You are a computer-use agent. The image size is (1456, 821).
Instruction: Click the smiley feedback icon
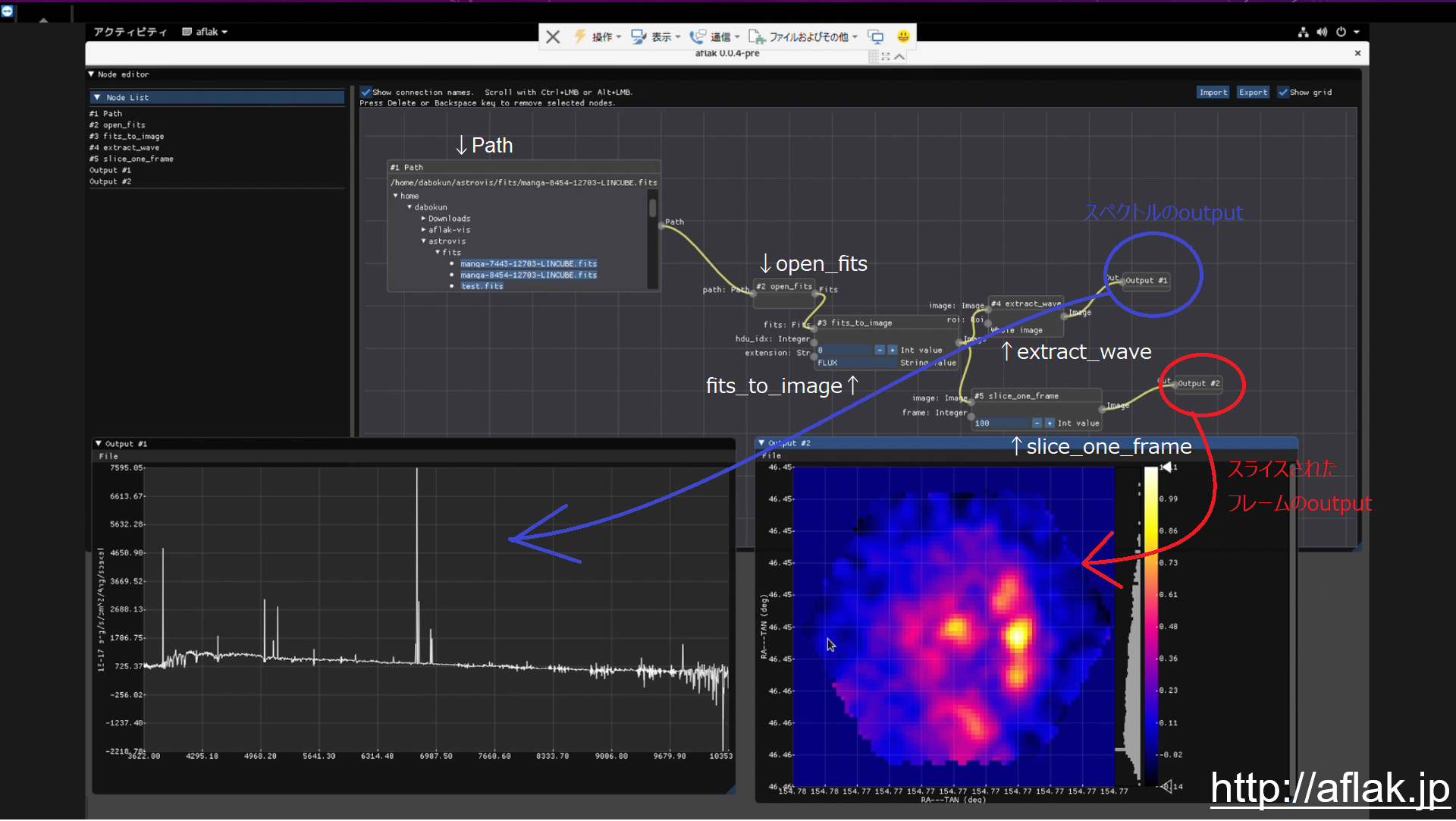coord(903,36)
